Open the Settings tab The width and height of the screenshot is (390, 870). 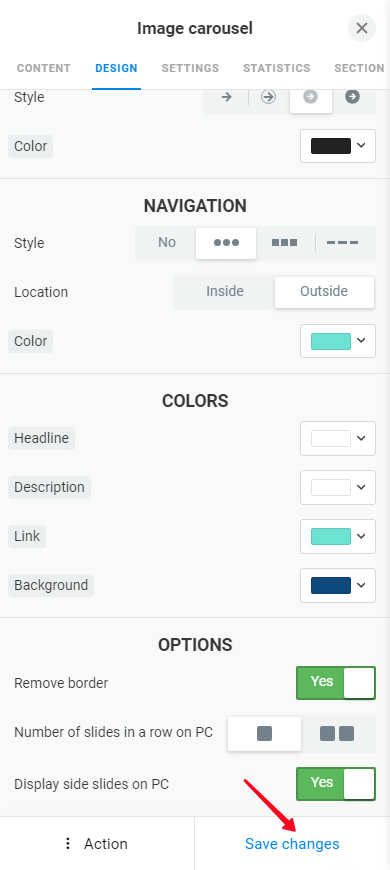point(190,68)
